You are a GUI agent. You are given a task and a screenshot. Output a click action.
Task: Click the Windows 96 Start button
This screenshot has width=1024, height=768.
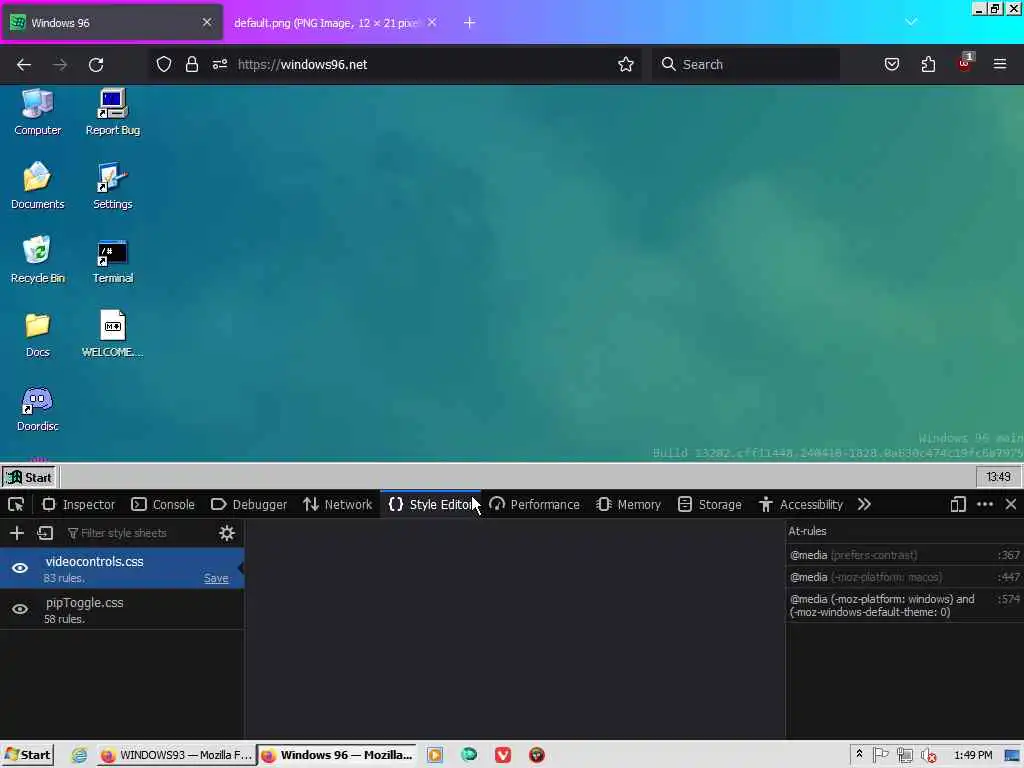click(29, 477)
